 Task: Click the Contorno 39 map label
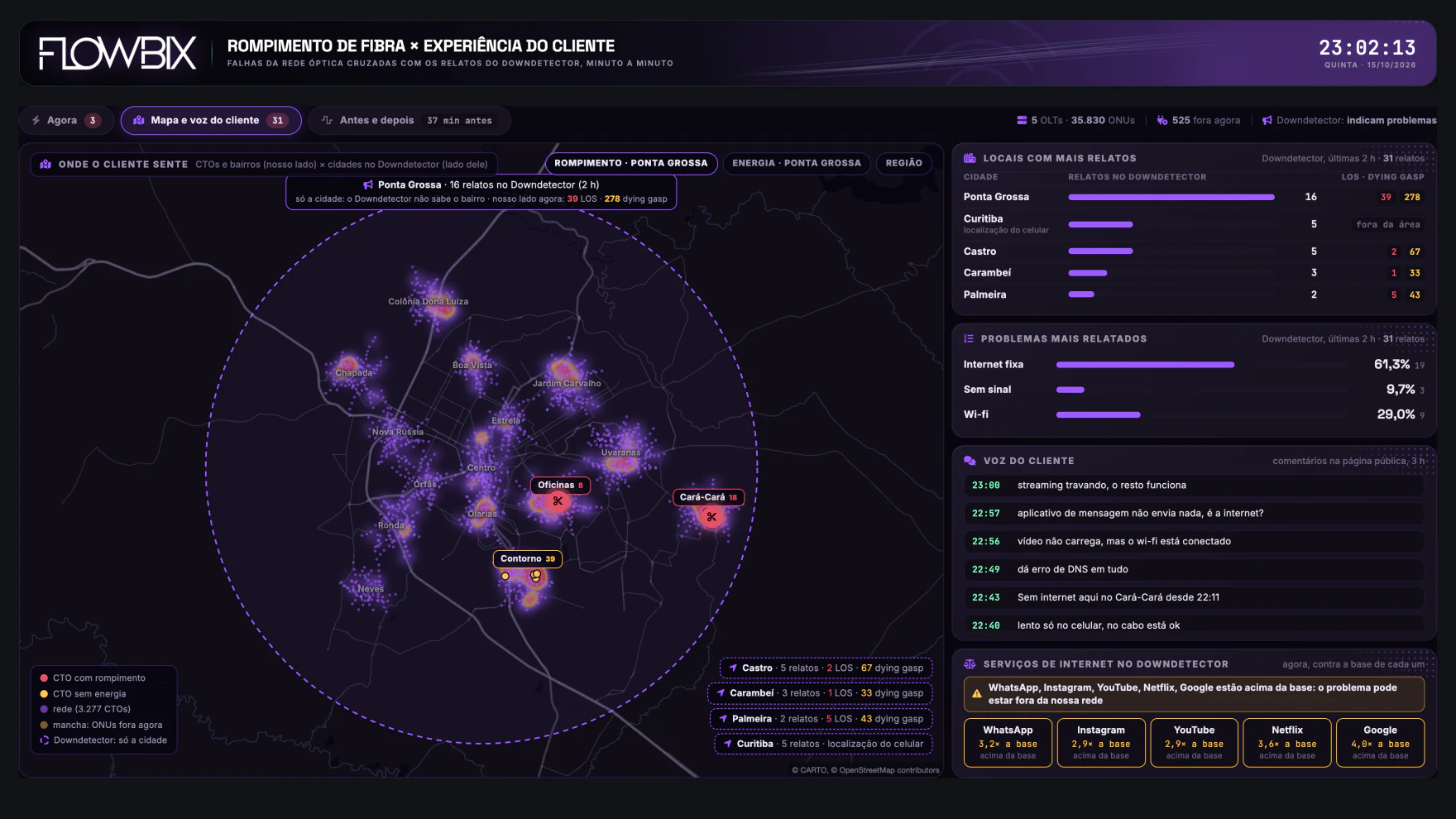[528, 559]
